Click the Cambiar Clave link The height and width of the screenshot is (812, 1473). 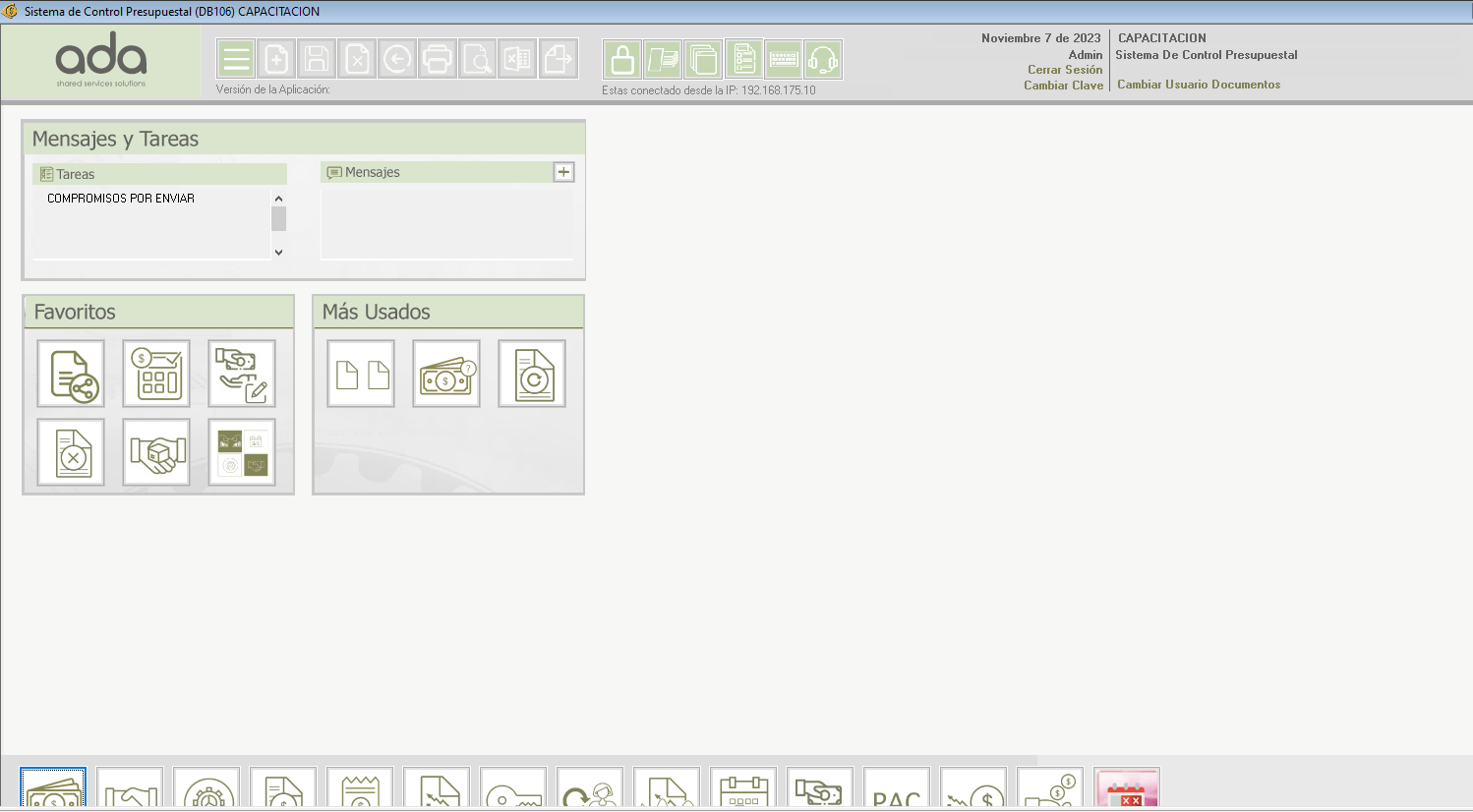point(1063,86)
